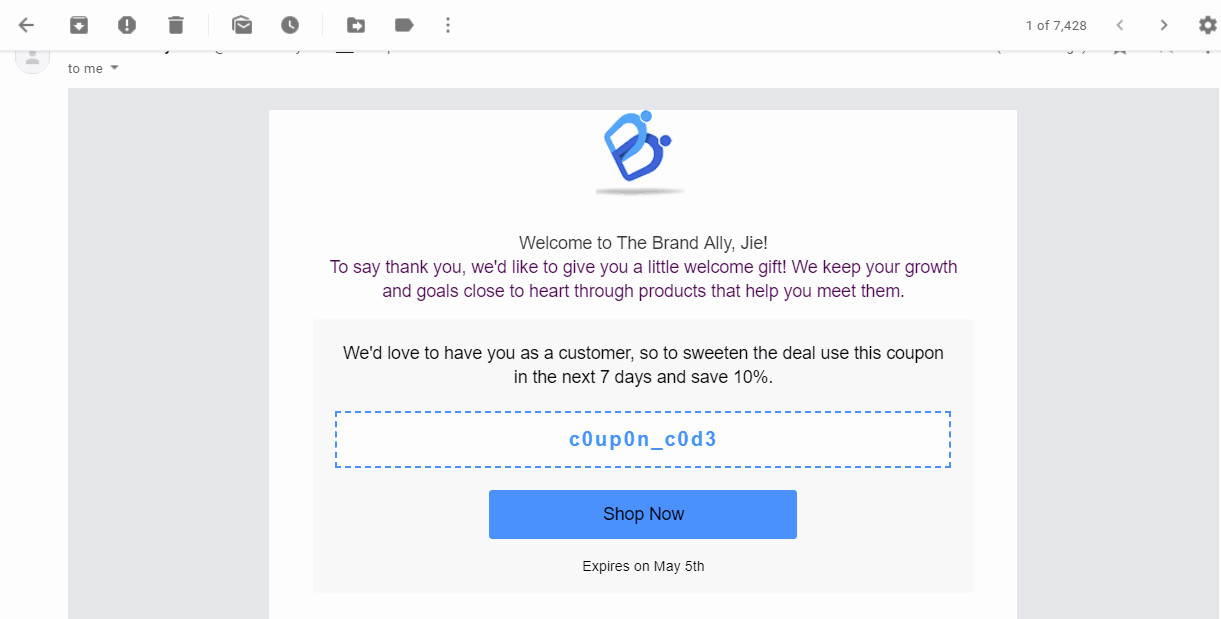Click the sender's profile avatar
The image size is (1221, 619).
(32, 58)
